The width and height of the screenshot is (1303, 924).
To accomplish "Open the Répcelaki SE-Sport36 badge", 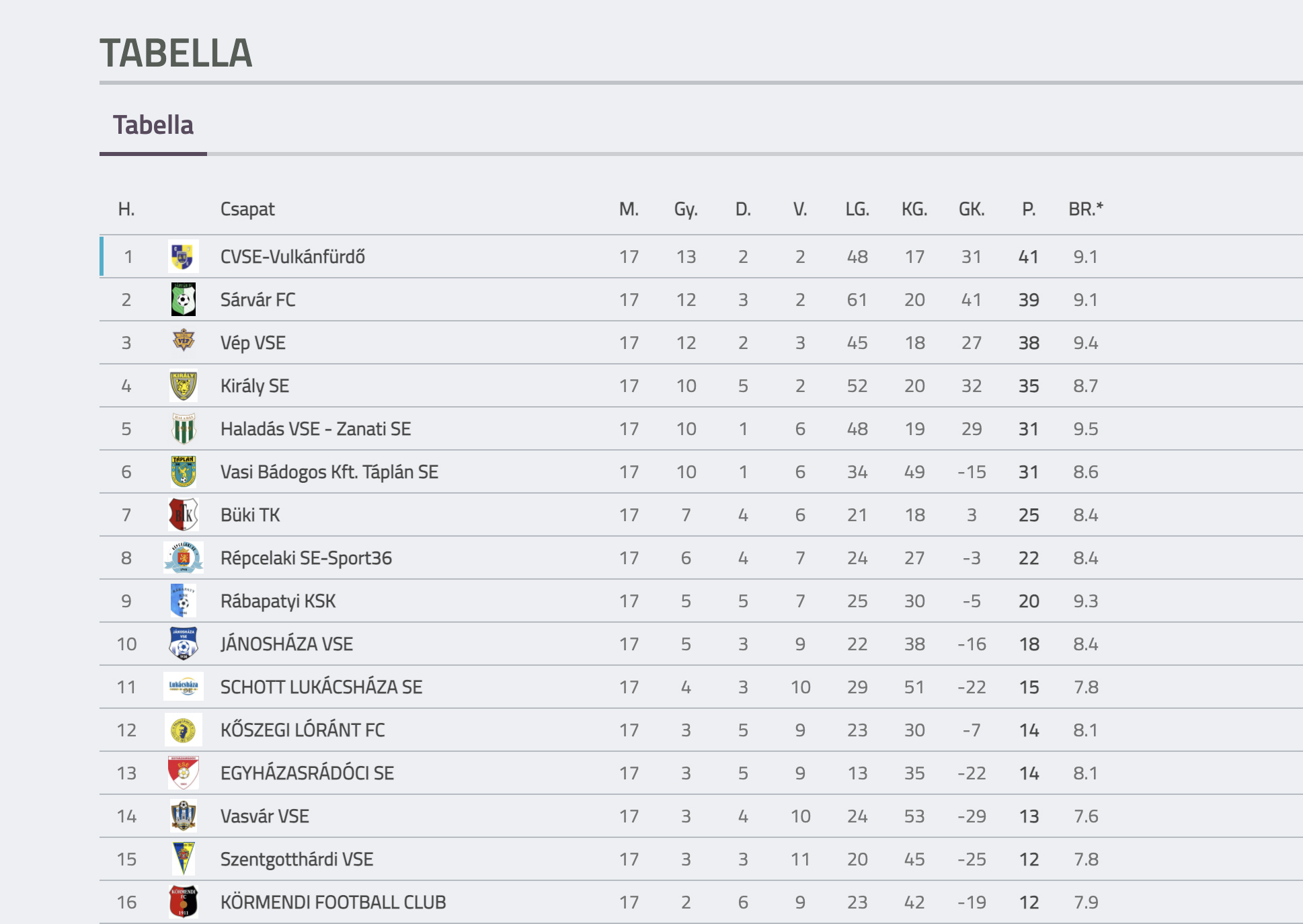I will click(x=183, y=557).
